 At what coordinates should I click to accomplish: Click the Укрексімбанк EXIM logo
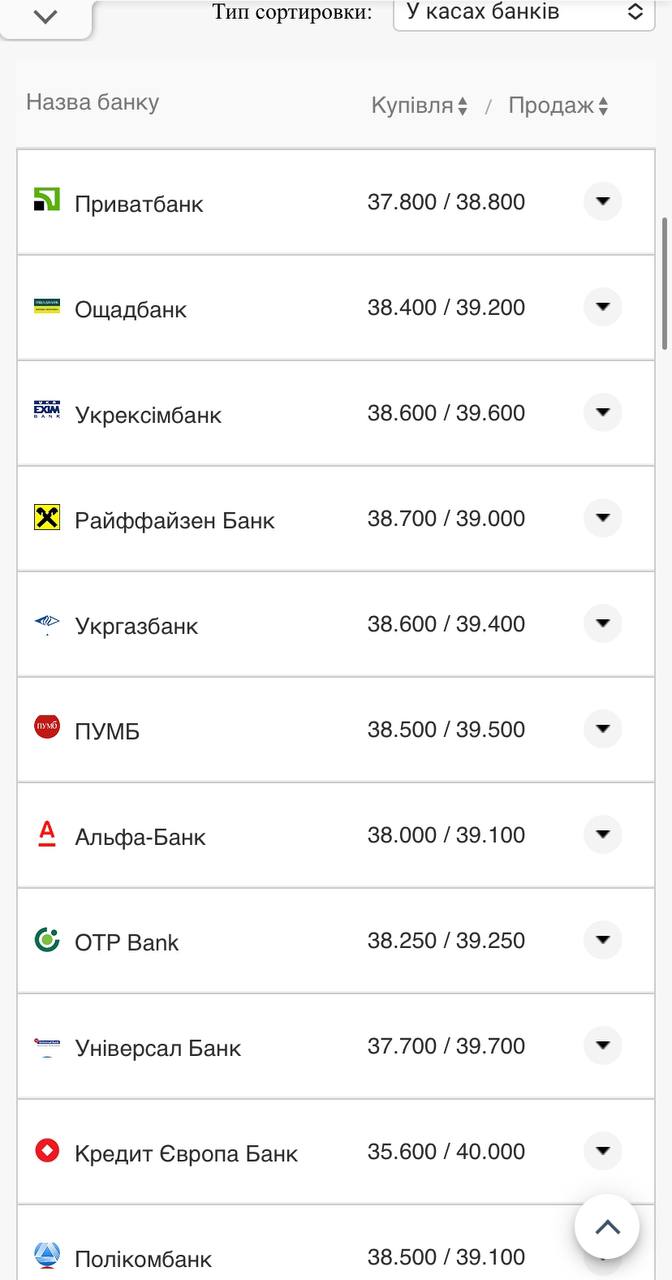point(47,410)
